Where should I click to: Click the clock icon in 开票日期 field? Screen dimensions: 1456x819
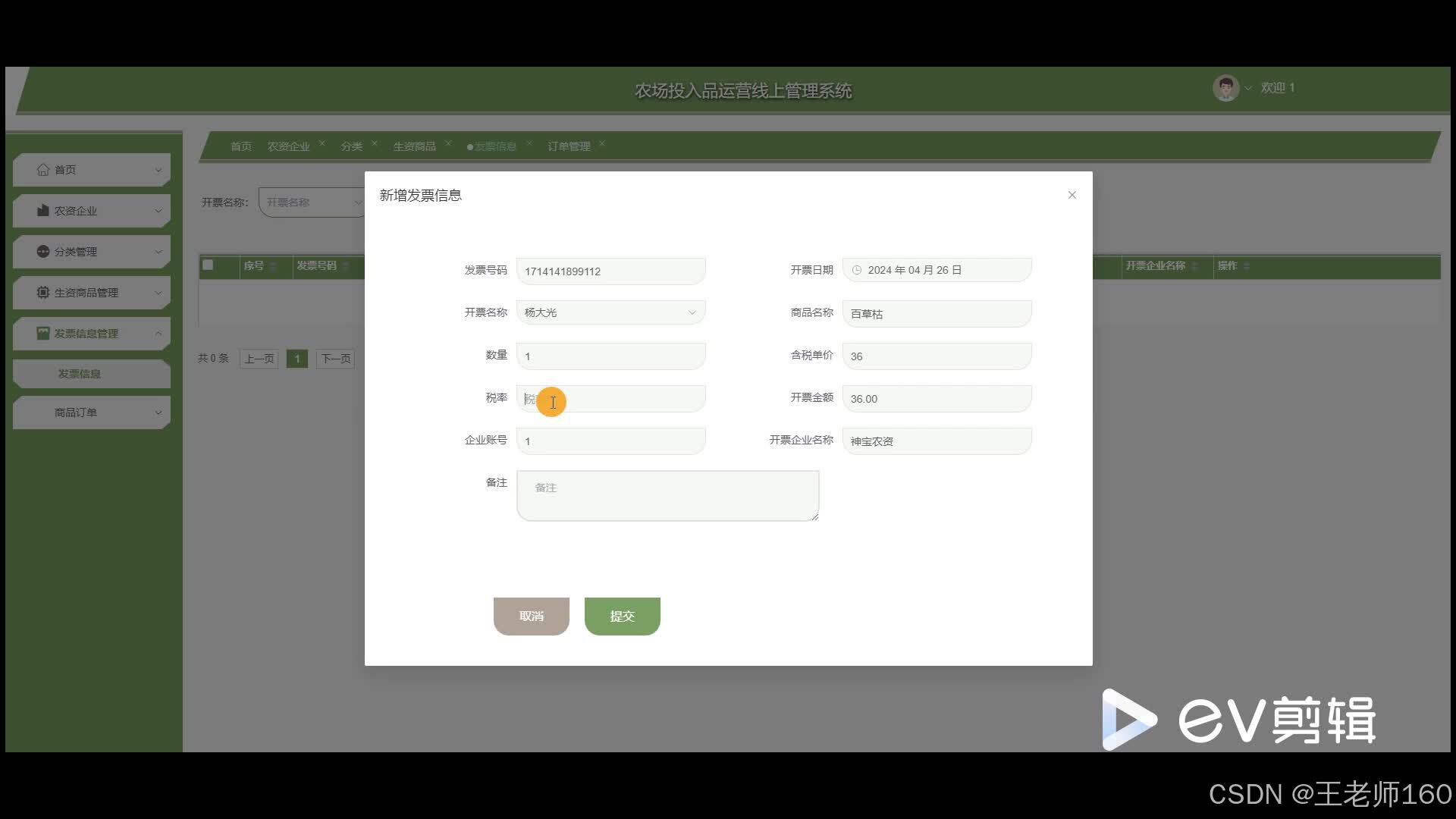pos(857,270)
